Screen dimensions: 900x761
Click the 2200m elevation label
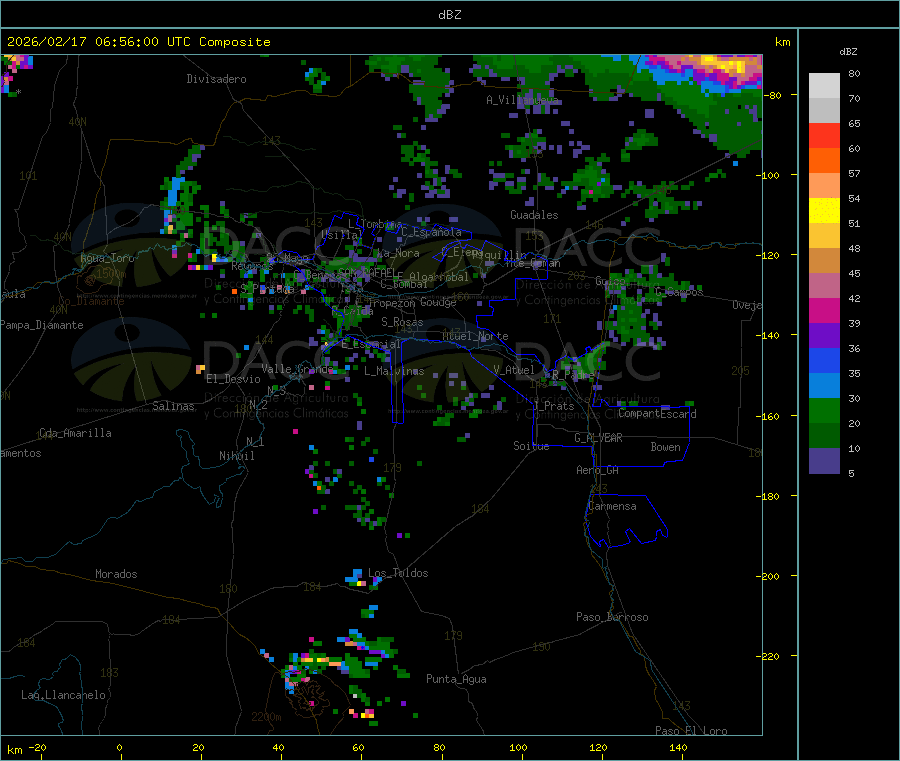click(x=266, y=717)
